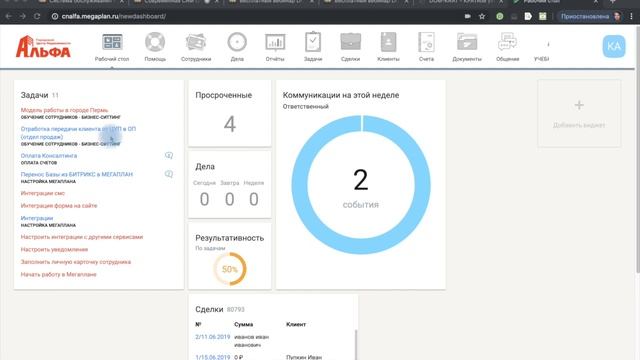Open the УЧЁБ navigation item

pyautogui.click(x=541, y=59)
